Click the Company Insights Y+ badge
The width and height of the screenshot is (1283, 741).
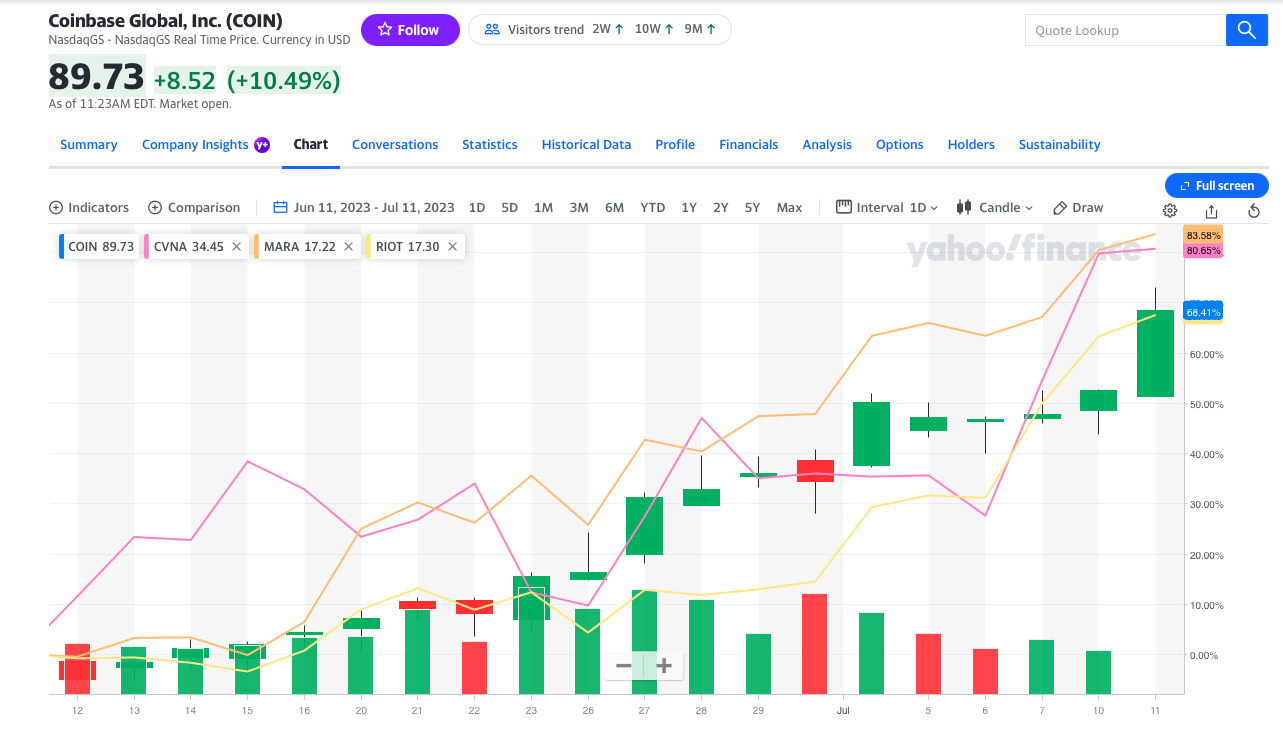point(262,144)
